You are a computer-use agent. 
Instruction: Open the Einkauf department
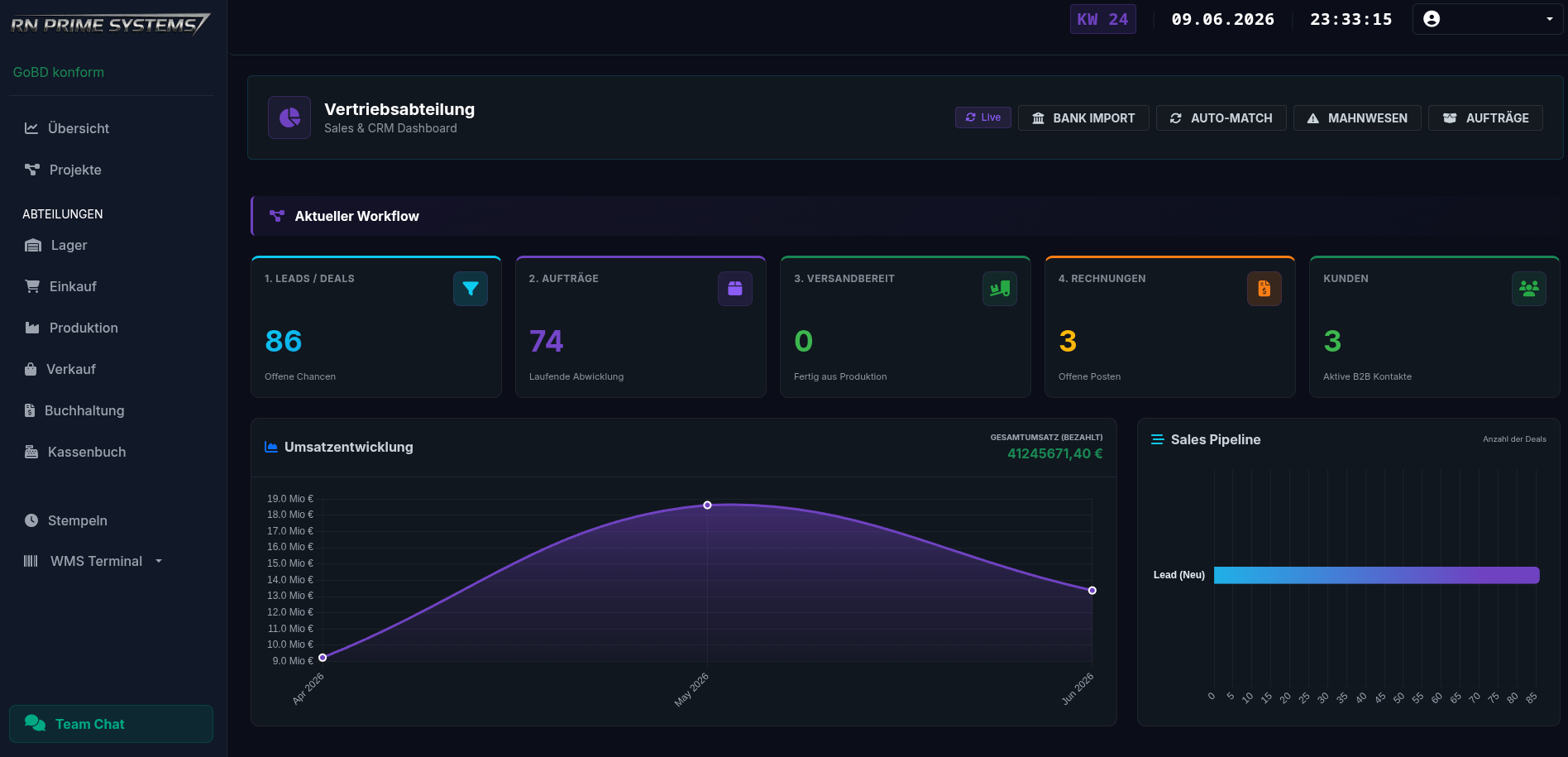(x=111, y=286)
